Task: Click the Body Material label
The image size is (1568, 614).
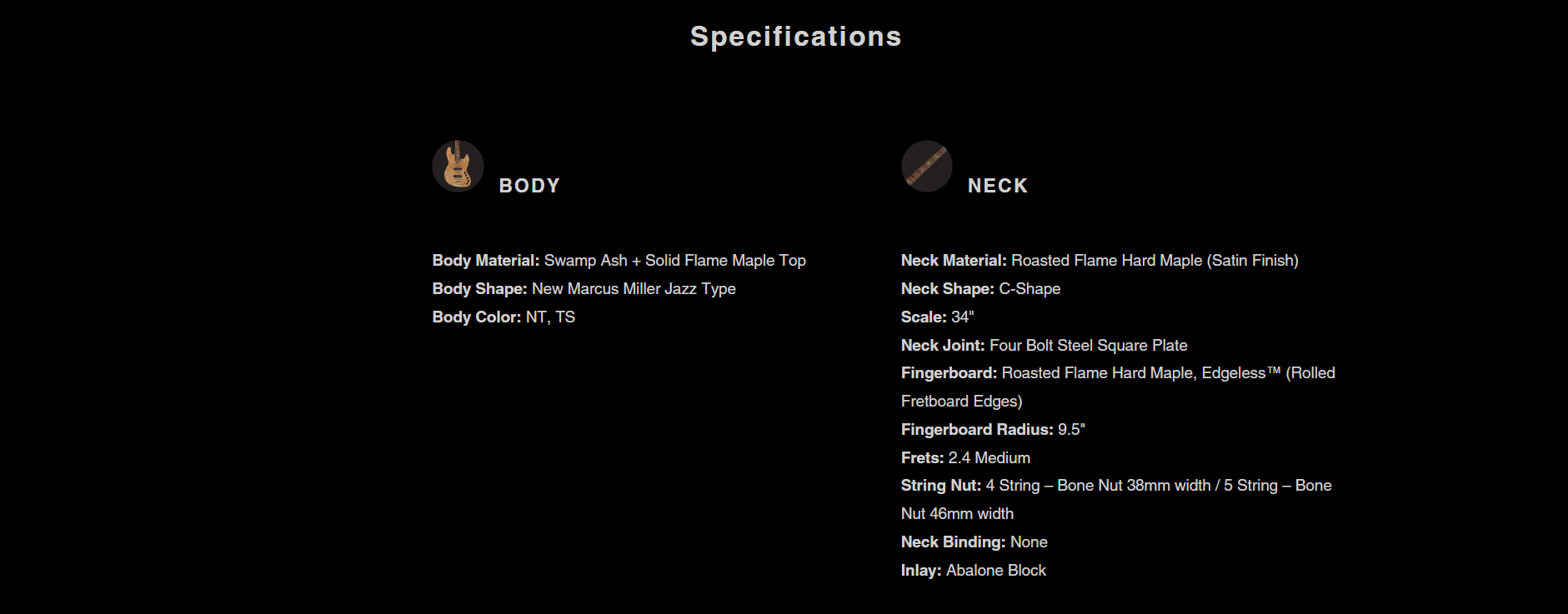Action: point(486,261)
